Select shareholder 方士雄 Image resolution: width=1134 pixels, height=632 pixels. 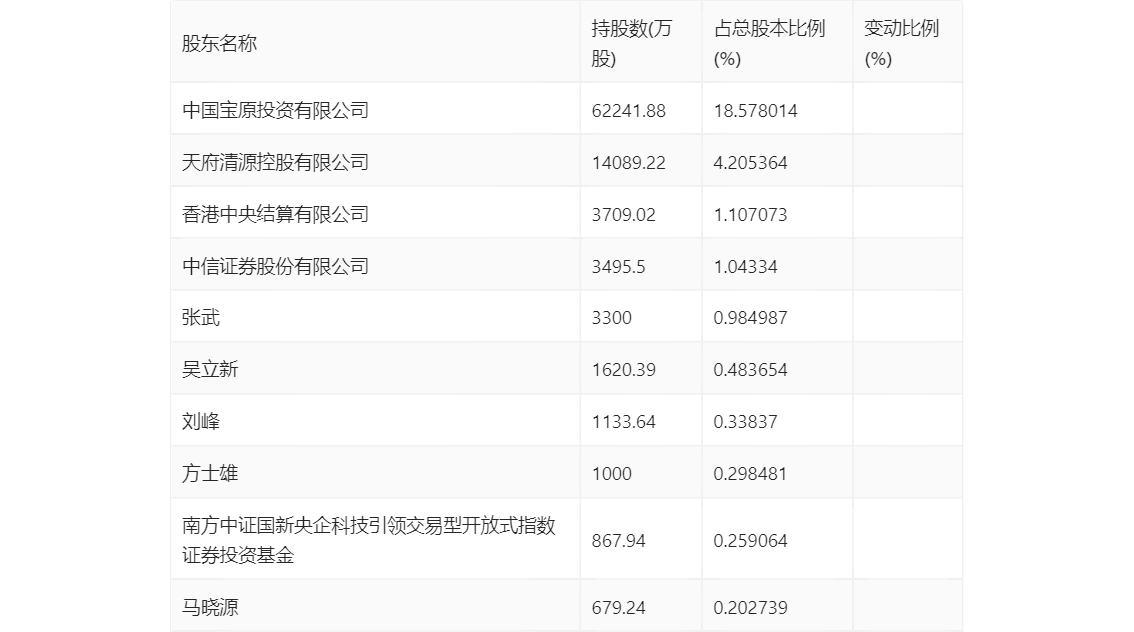(210, 474)
